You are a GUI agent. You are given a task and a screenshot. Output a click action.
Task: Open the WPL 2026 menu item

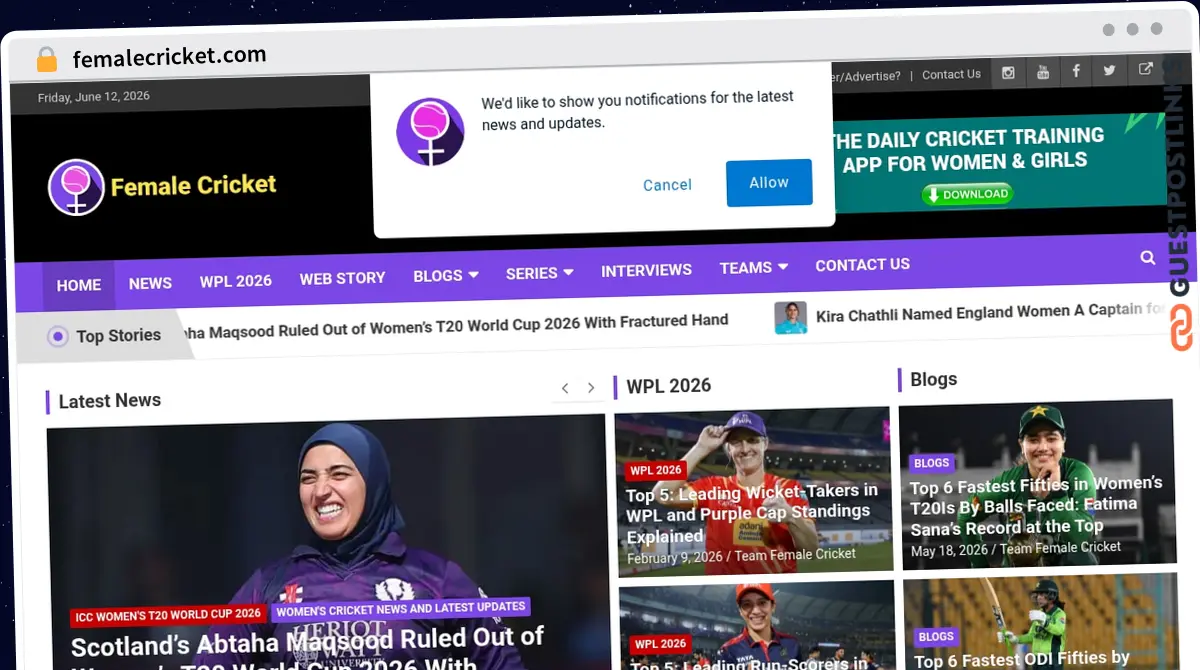(236, 281)
